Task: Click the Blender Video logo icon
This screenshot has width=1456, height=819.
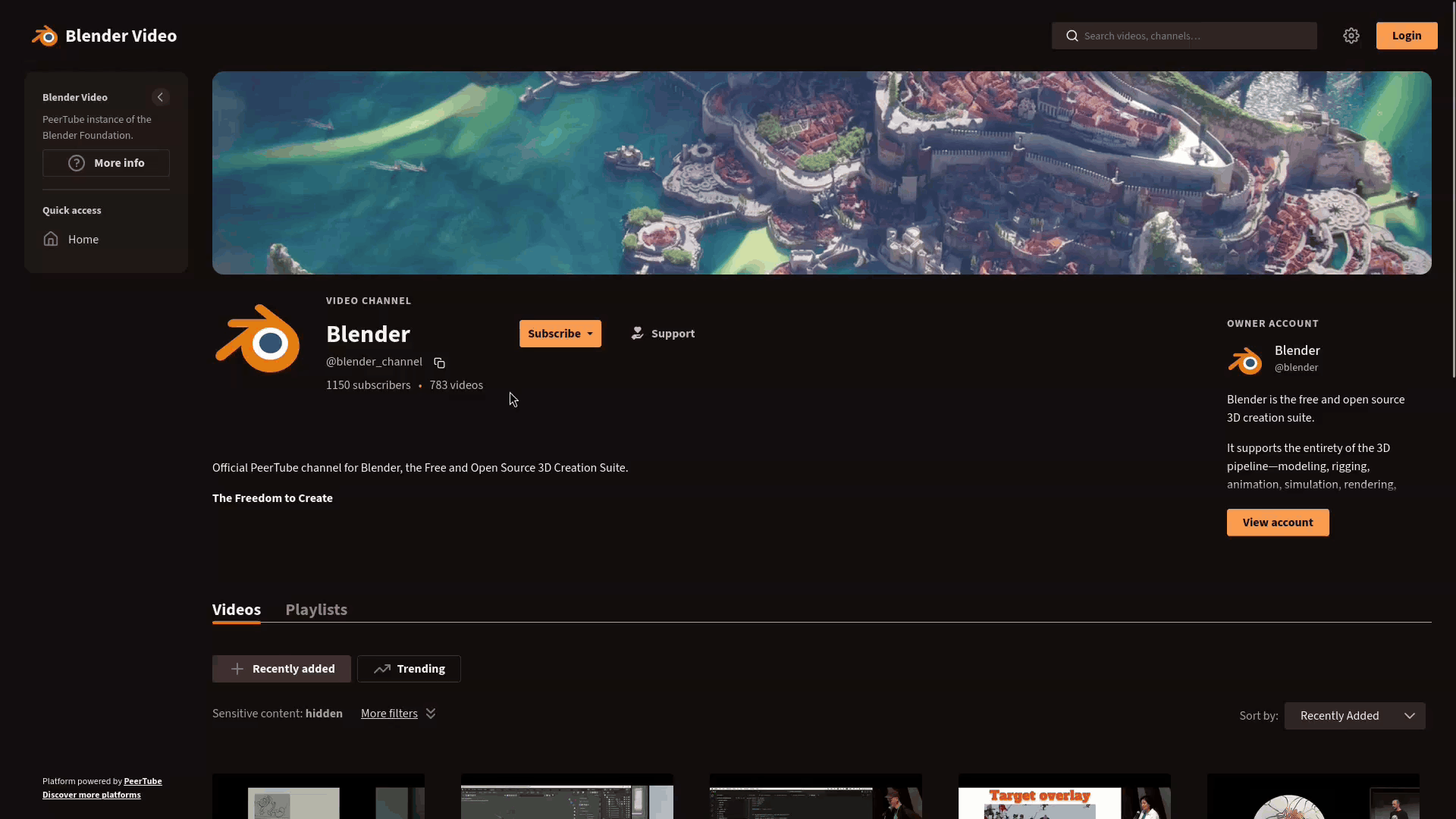Action: coord(45,36)
